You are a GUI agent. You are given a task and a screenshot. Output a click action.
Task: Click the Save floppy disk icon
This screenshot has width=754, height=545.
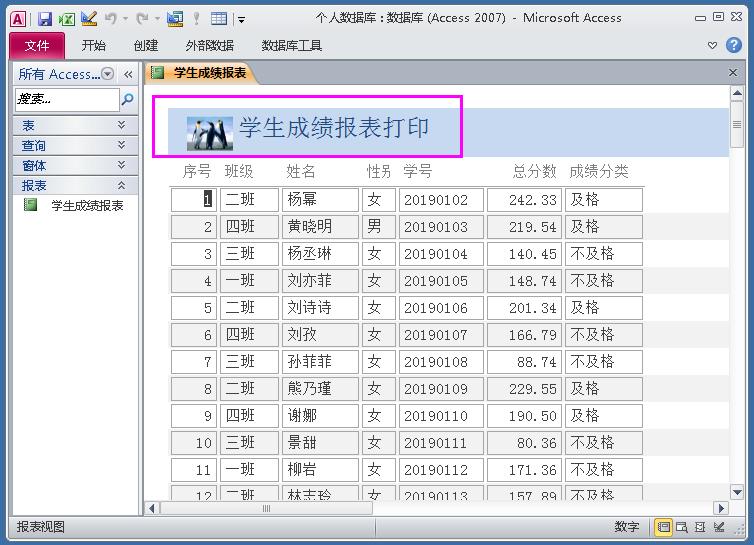45,19
